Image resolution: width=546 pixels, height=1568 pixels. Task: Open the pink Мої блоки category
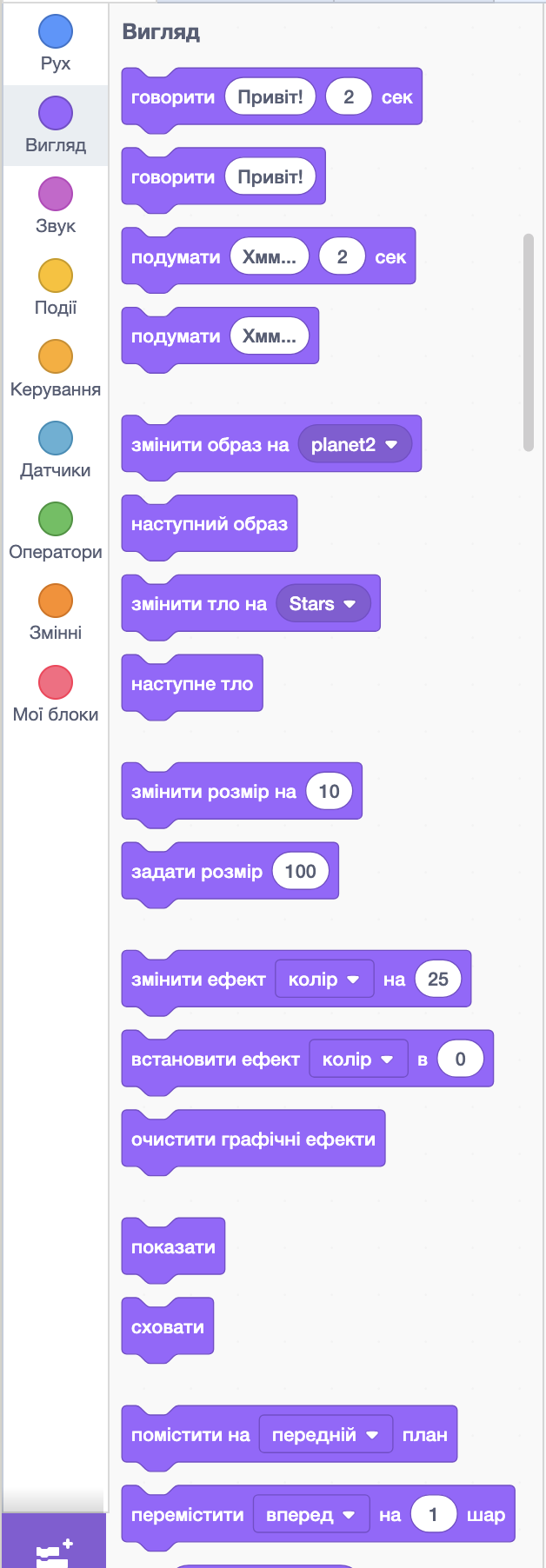click(56, 683)
